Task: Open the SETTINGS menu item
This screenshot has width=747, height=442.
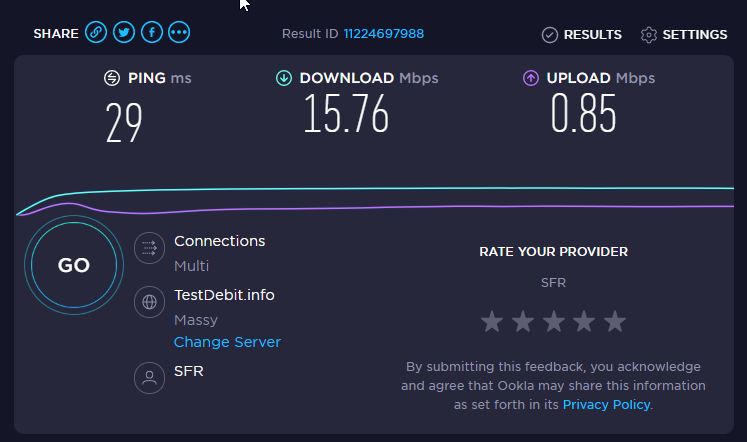Action: [694, 35]
